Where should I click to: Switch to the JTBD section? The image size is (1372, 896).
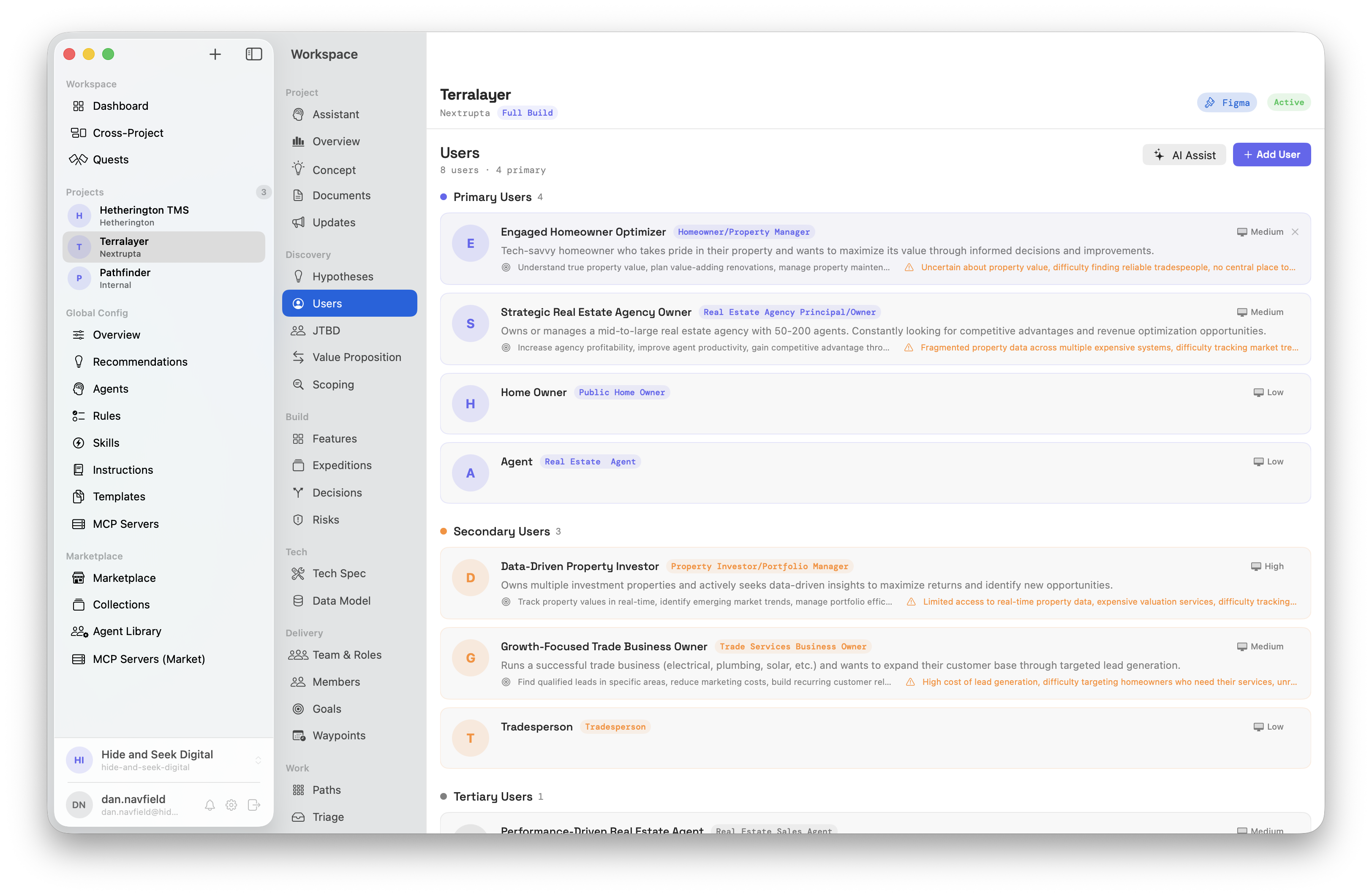click(326, 331)
